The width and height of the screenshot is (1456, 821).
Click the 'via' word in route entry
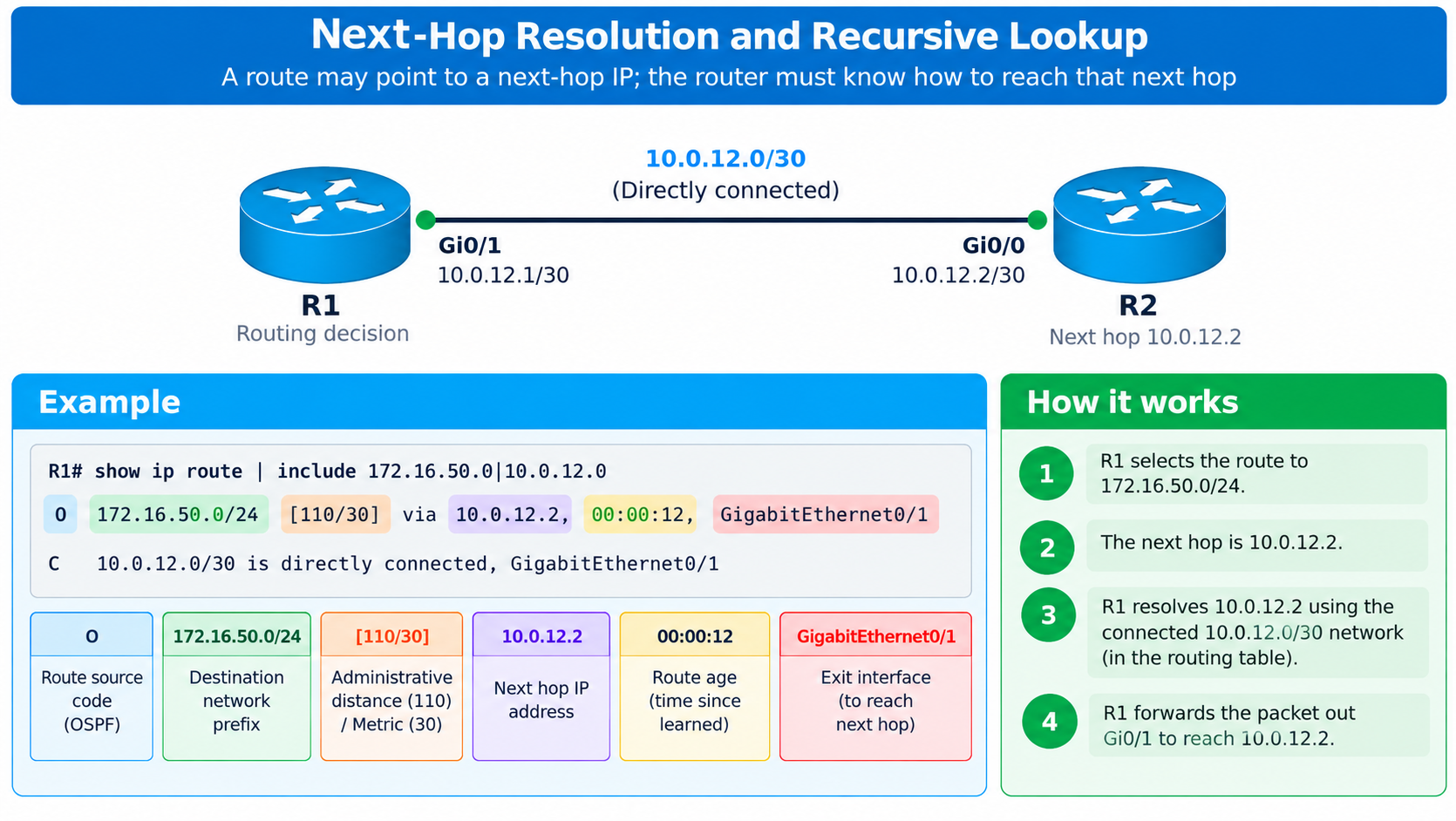pos(419,514)
